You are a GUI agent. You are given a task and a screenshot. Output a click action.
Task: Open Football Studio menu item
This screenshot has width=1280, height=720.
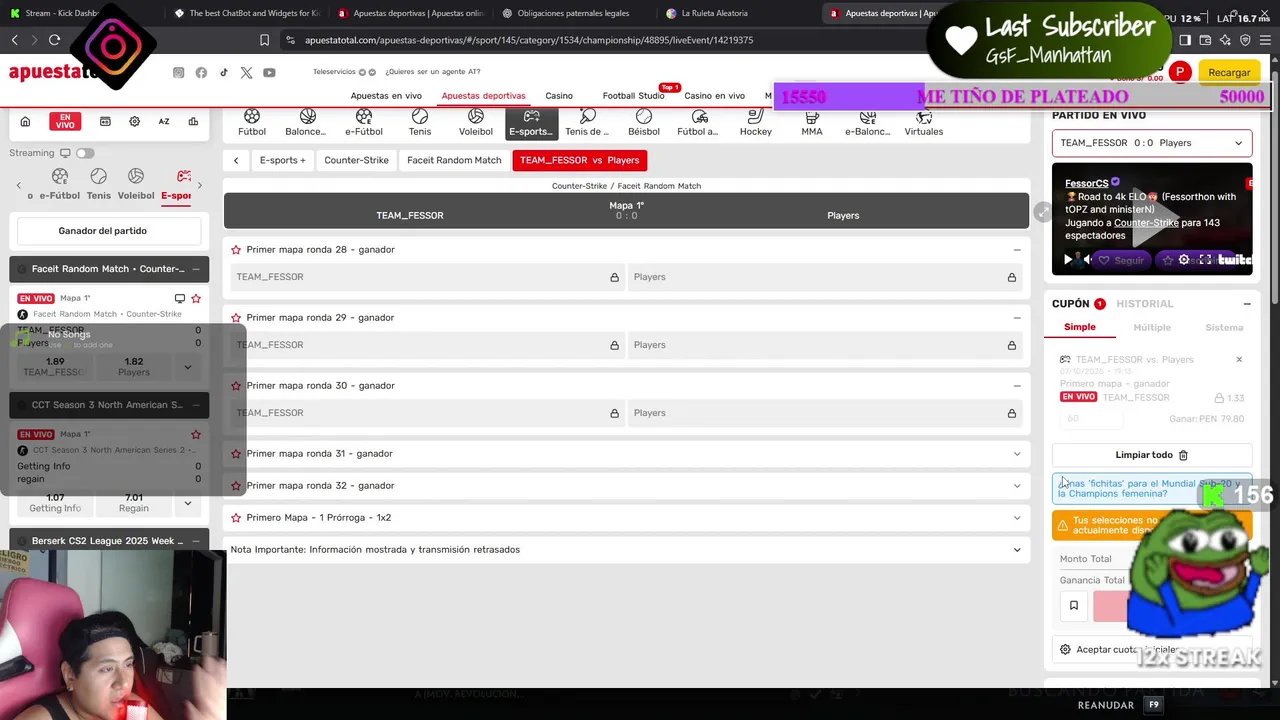point(633,96)
